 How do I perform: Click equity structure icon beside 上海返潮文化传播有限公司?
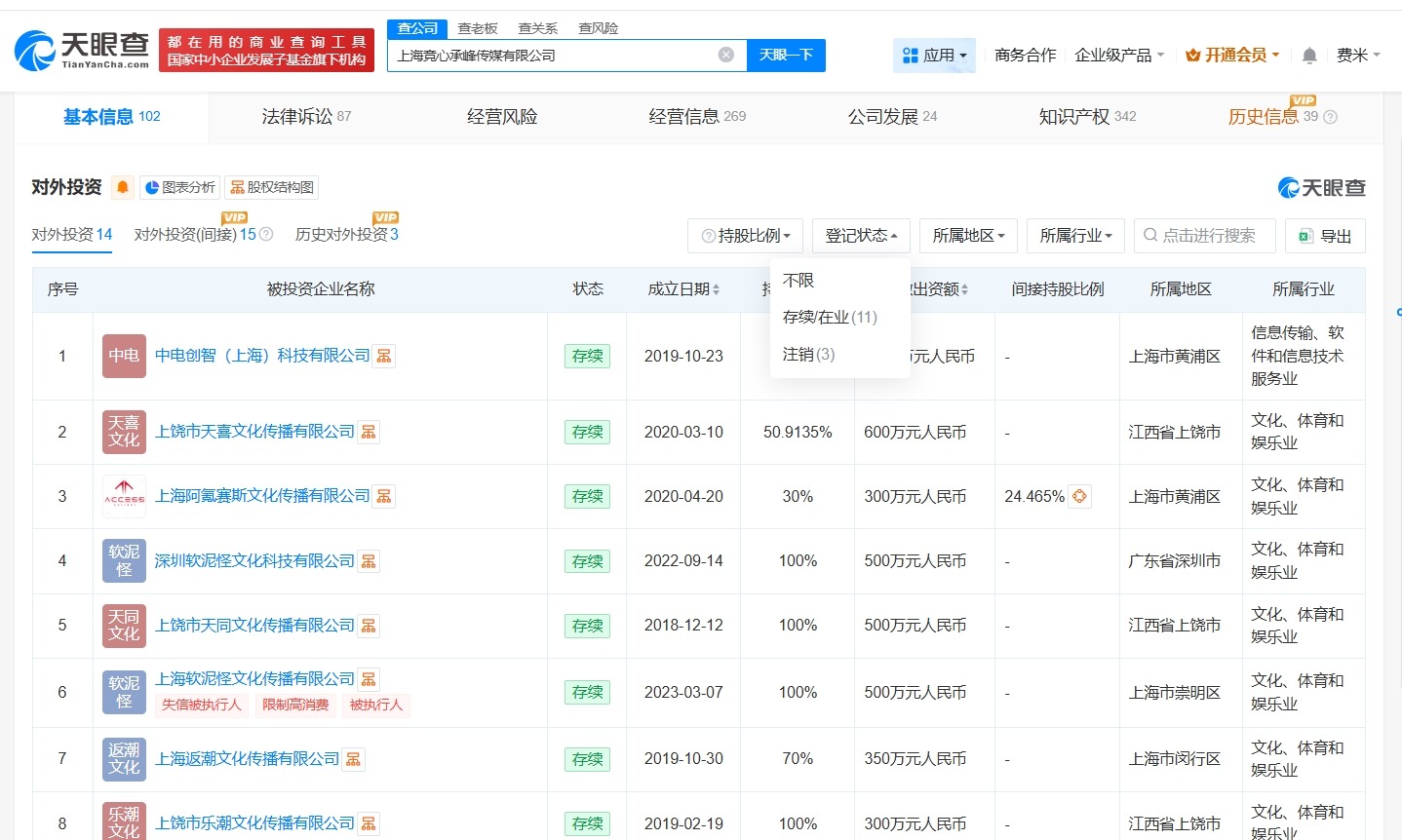(353, 759)
